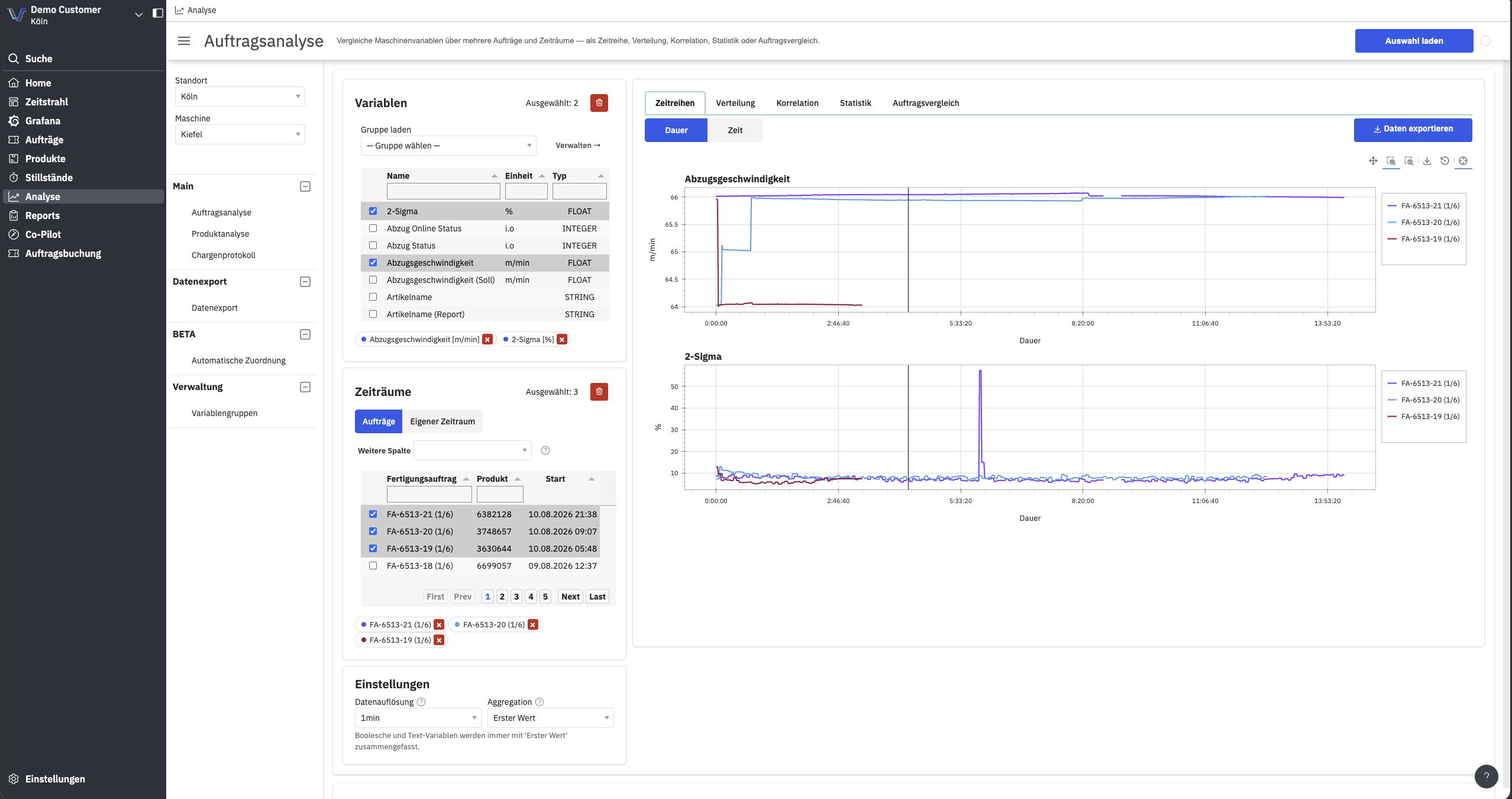Viewport: 1512px width, 799px height.
Task: Select the Eigener Zeitraum tab
Action: coord(442,422)
